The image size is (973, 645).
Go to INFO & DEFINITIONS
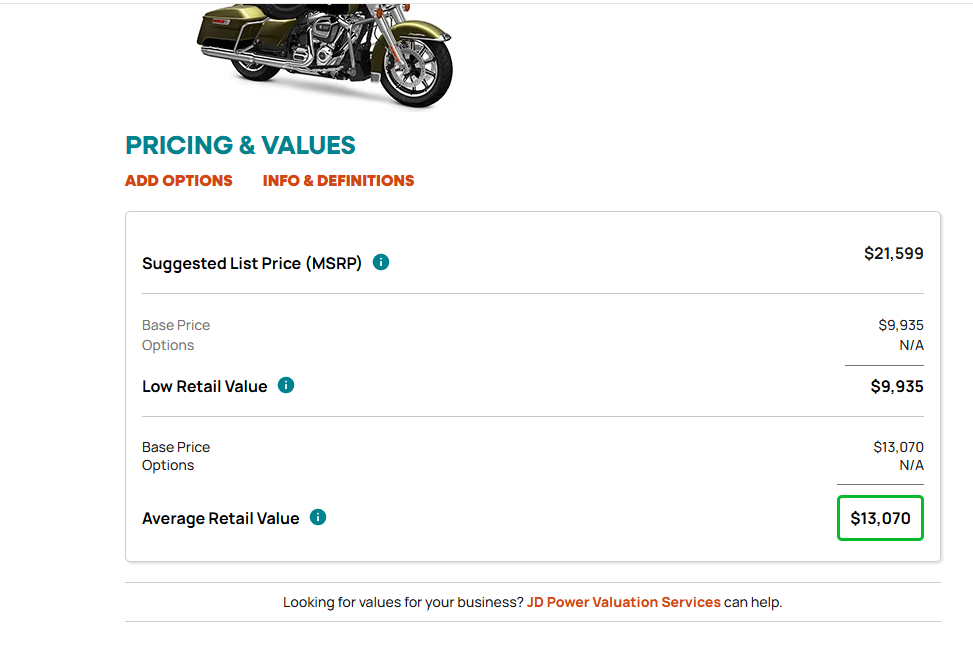tap(338, 181)
